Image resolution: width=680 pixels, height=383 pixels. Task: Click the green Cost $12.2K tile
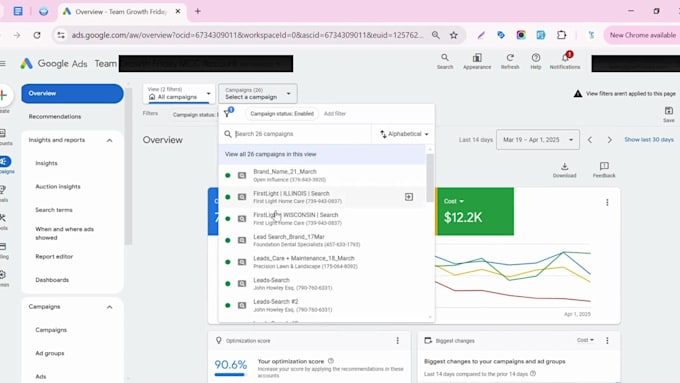(475, 212)
